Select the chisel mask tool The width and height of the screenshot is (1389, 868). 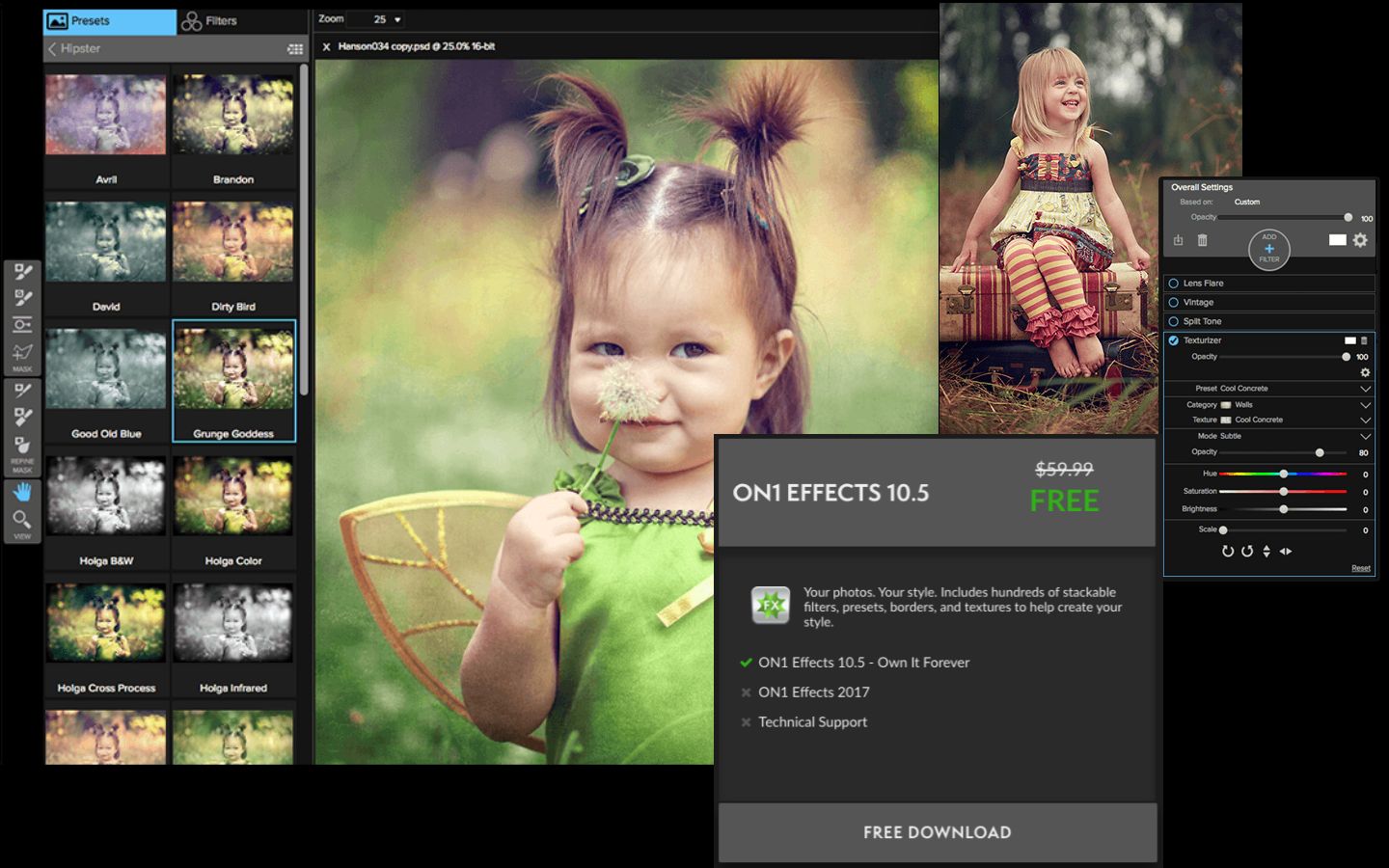pos(23,417)
